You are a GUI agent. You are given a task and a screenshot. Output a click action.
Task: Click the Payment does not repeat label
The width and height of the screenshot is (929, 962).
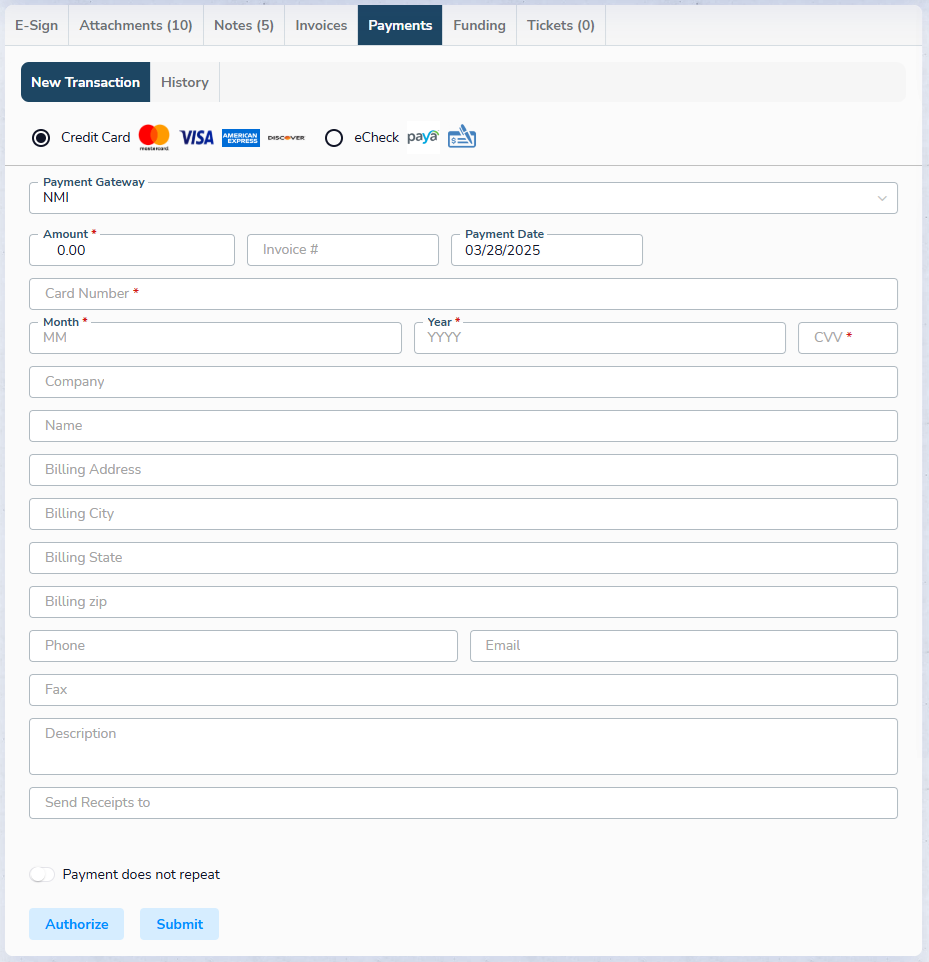[x=141, y=874]
